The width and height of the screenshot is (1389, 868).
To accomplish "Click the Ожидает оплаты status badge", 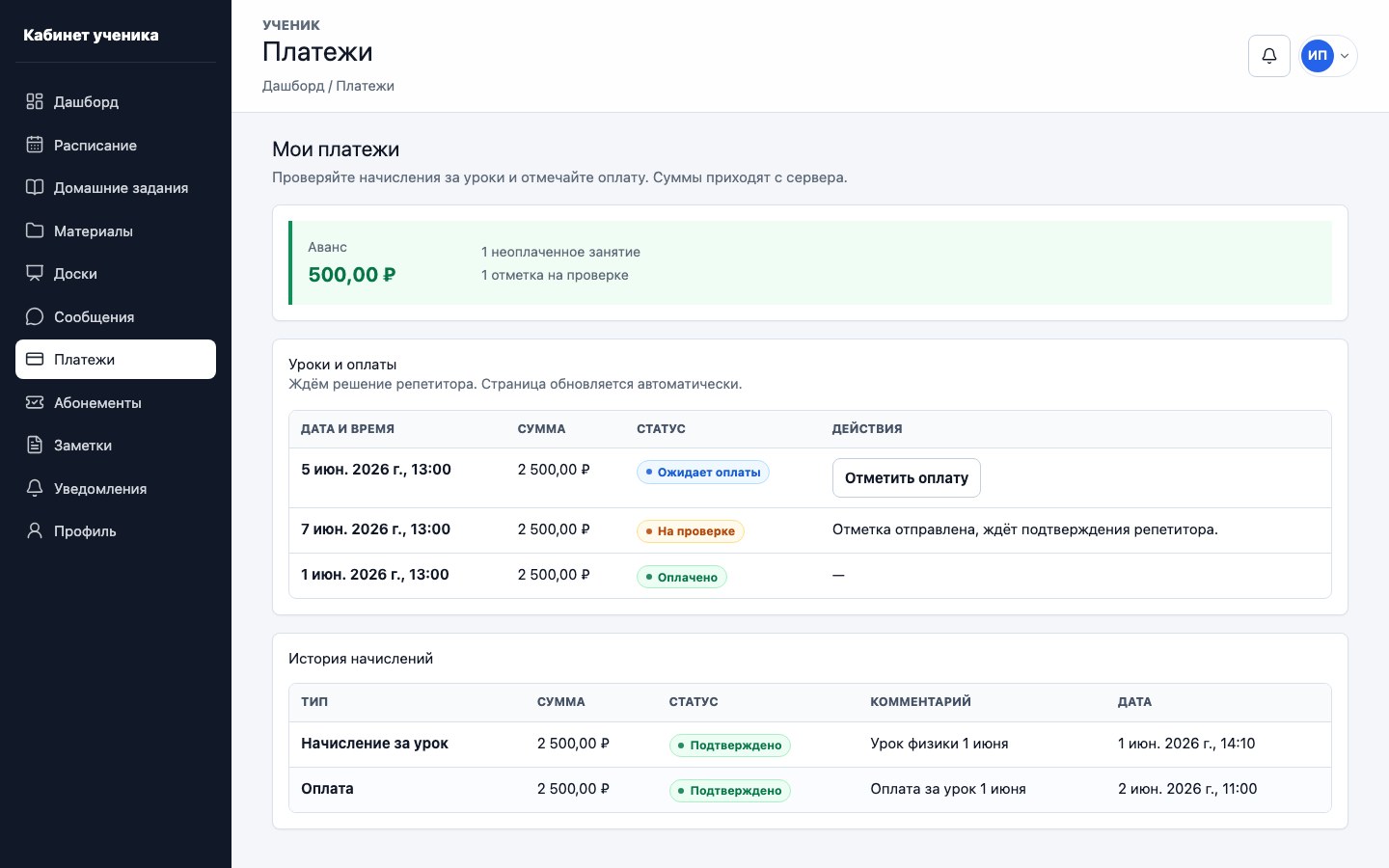I will tap(703, 472).
